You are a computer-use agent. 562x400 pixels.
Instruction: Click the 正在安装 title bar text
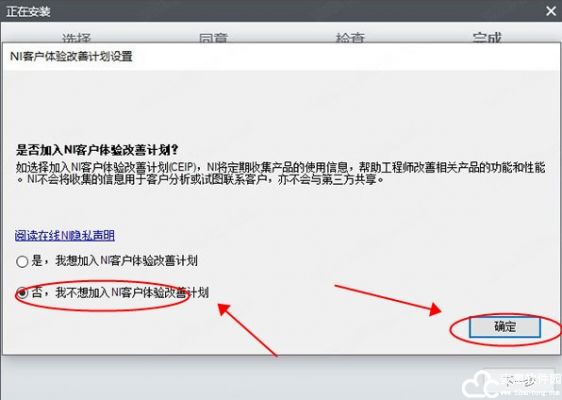click(x=28, y=11)
